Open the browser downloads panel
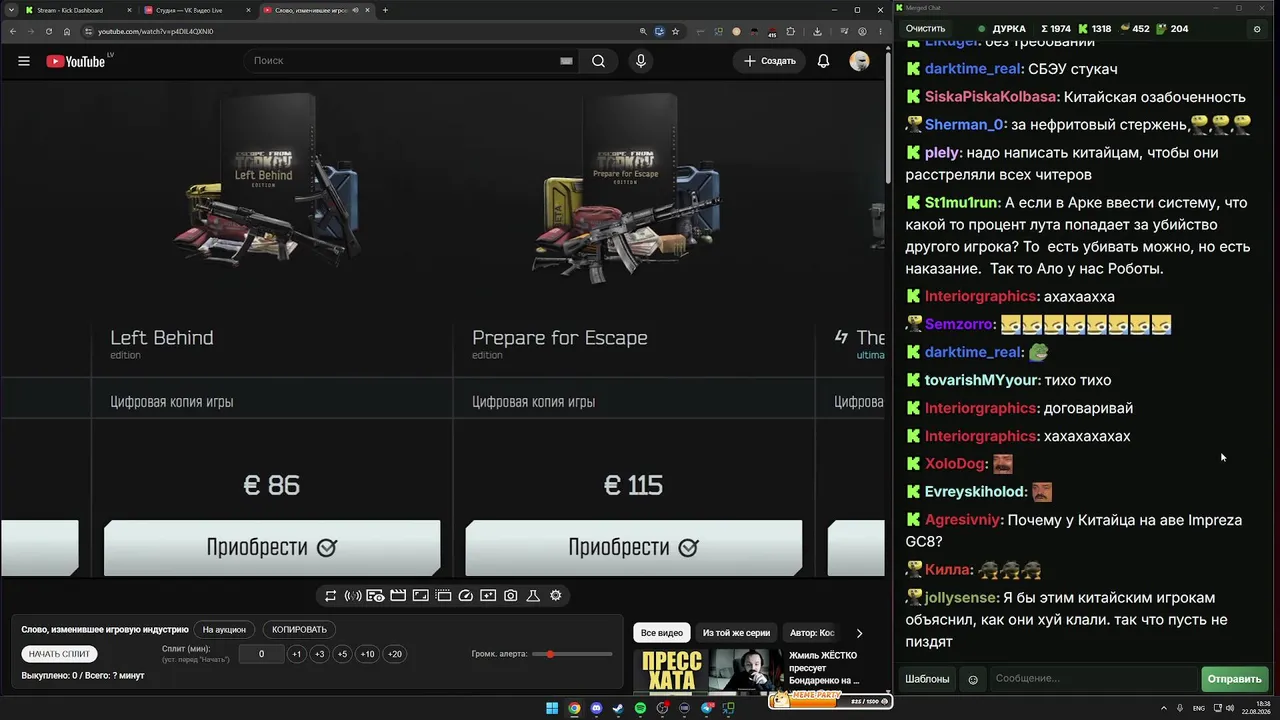 click(818, 31)
